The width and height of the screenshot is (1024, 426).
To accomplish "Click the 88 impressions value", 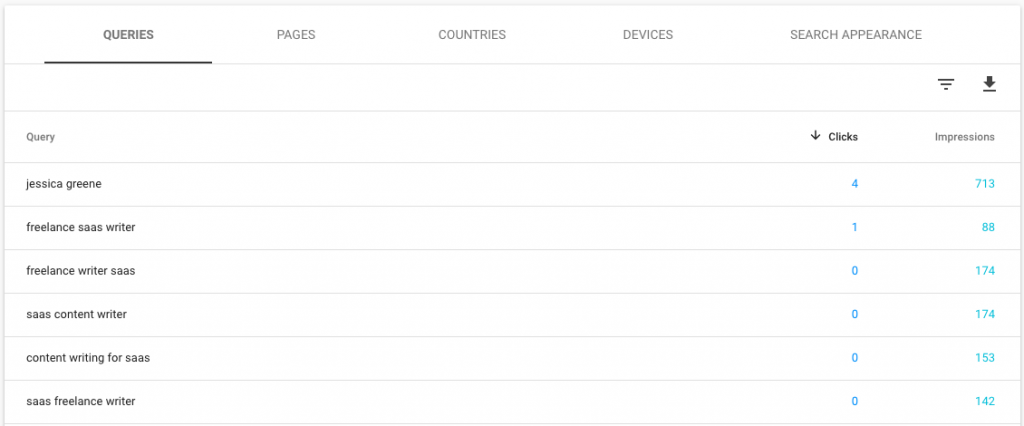I will [988, 227].
